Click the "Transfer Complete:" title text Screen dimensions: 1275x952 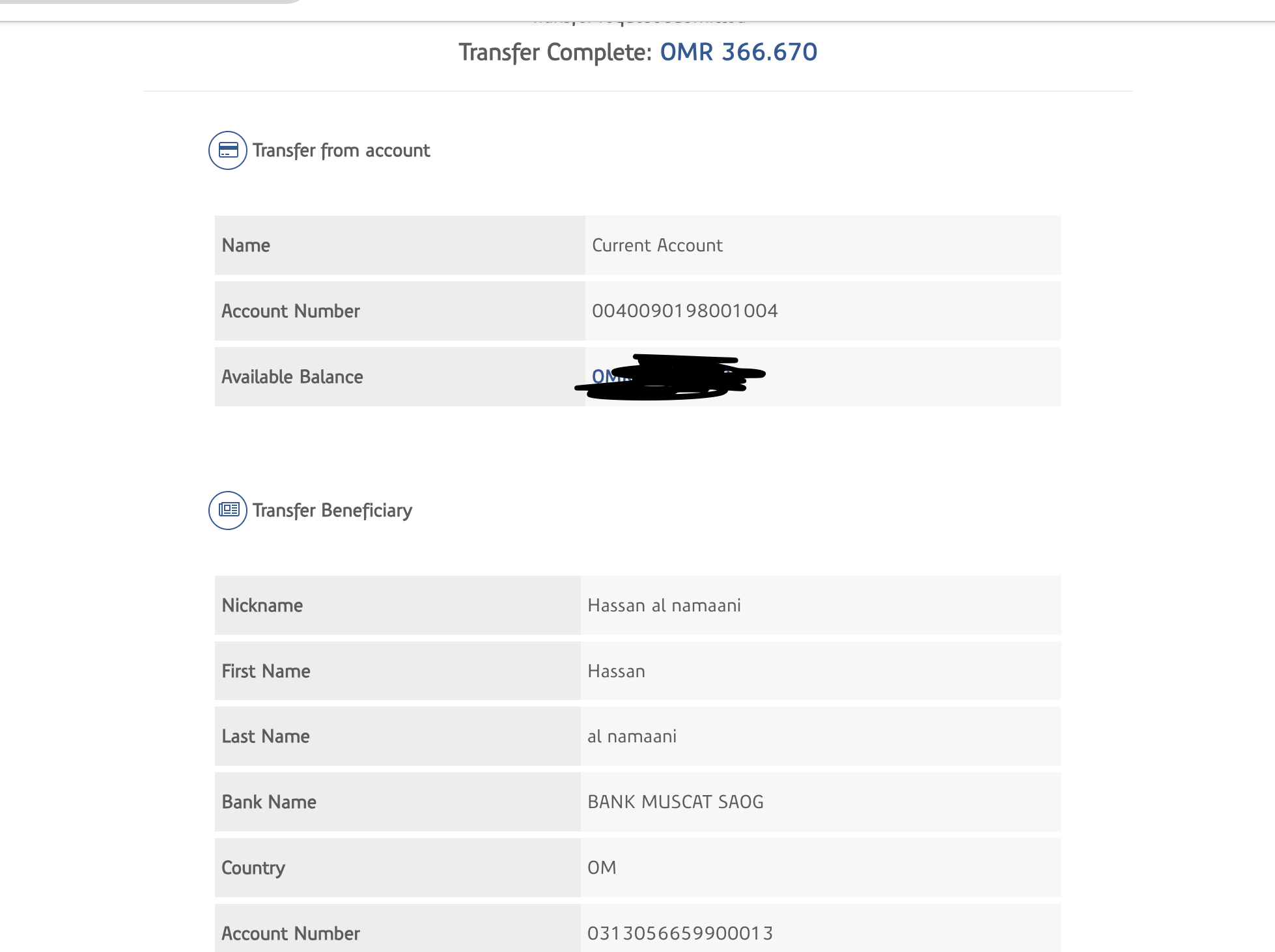click(555, 52)
